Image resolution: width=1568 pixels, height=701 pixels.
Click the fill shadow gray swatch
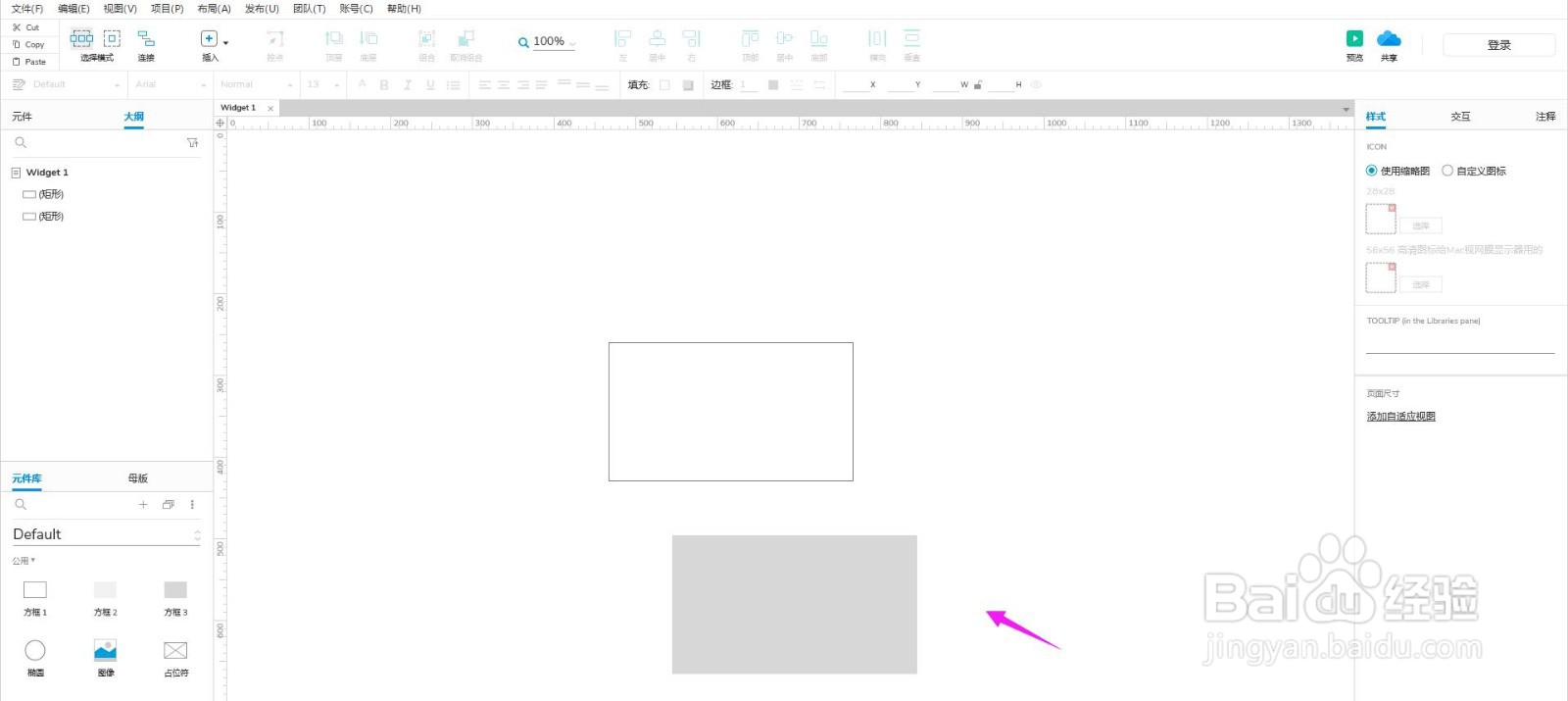688,85
